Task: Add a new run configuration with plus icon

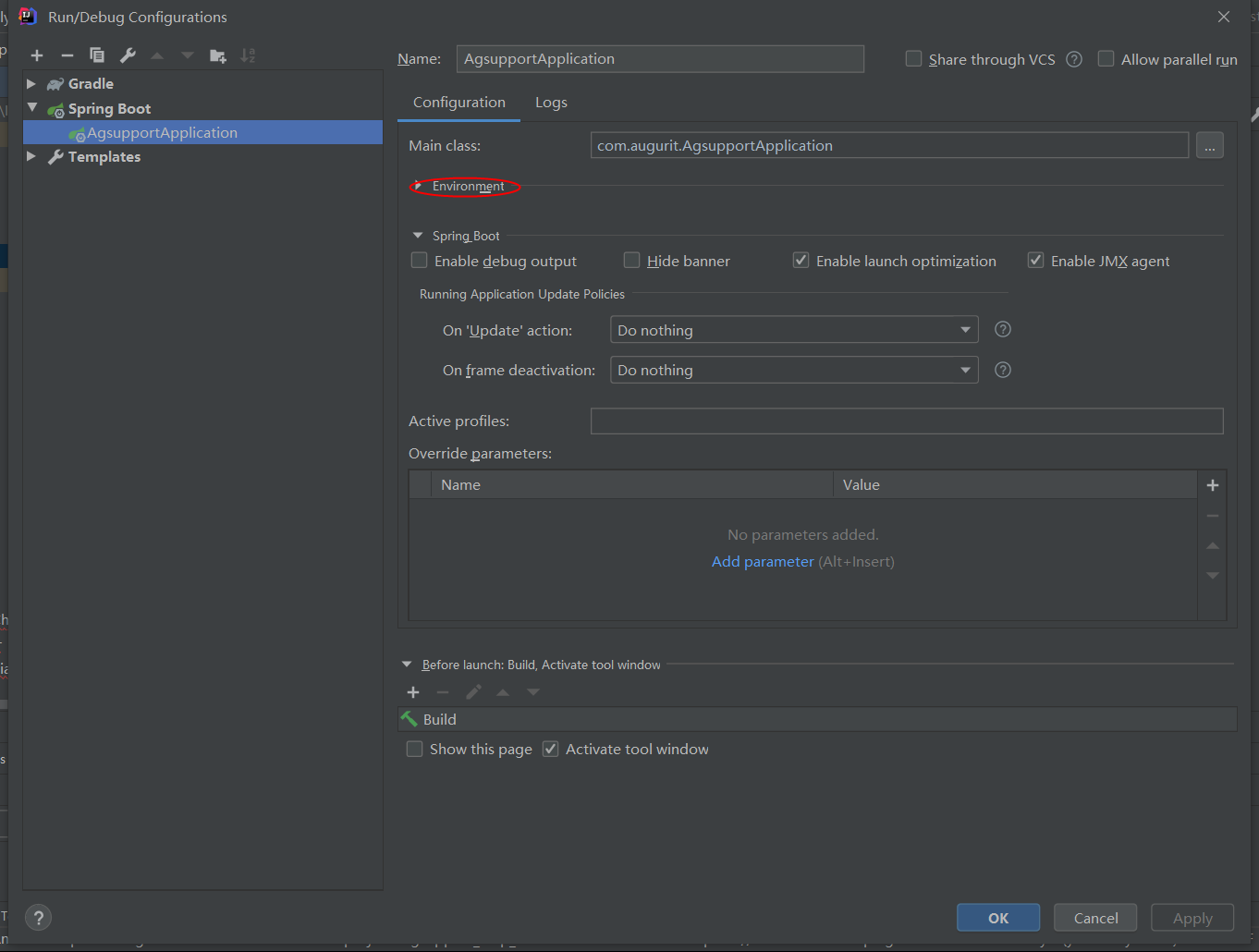Action: pos(37,55)
